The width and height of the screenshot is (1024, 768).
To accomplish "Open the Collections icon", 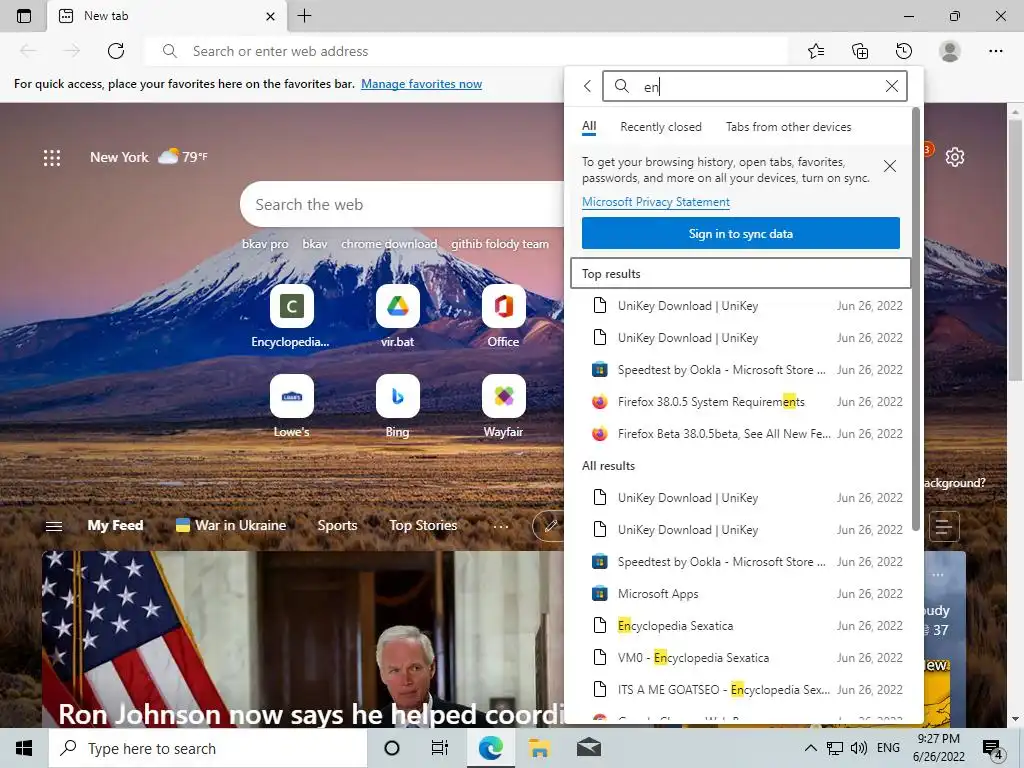I will pyautogui.click(x=860, y=51).
